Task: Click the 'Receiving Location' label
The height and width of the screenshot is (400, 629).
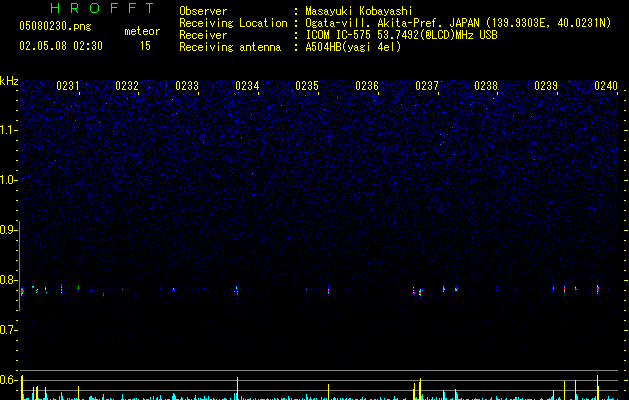Action: tap(233, 23)
